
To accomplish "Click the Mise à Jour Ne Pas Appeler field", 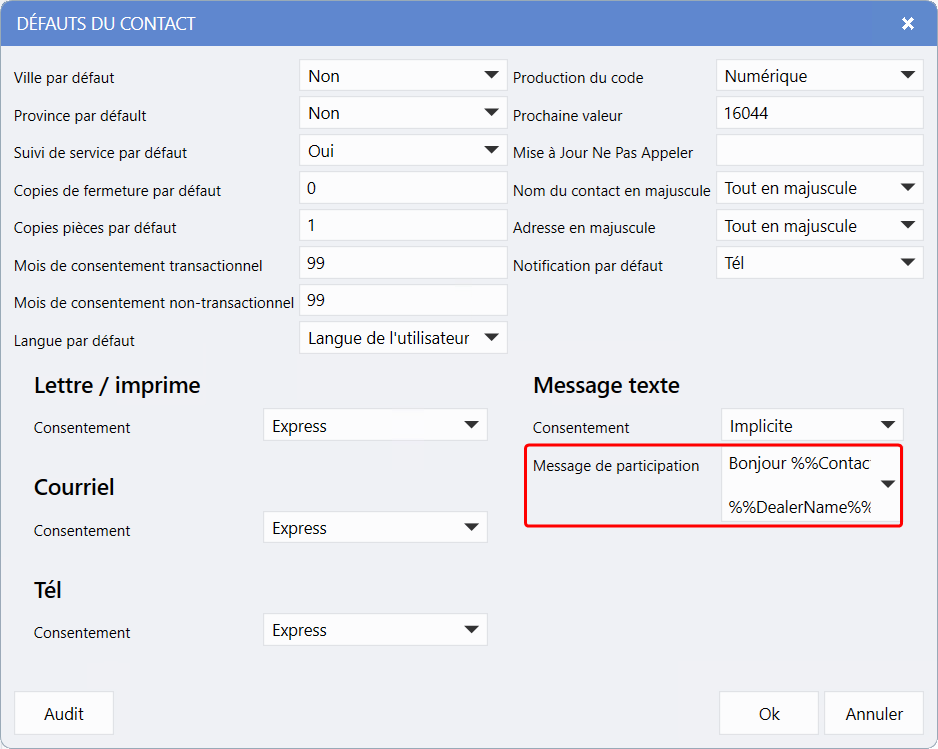I will coord(819,151).
